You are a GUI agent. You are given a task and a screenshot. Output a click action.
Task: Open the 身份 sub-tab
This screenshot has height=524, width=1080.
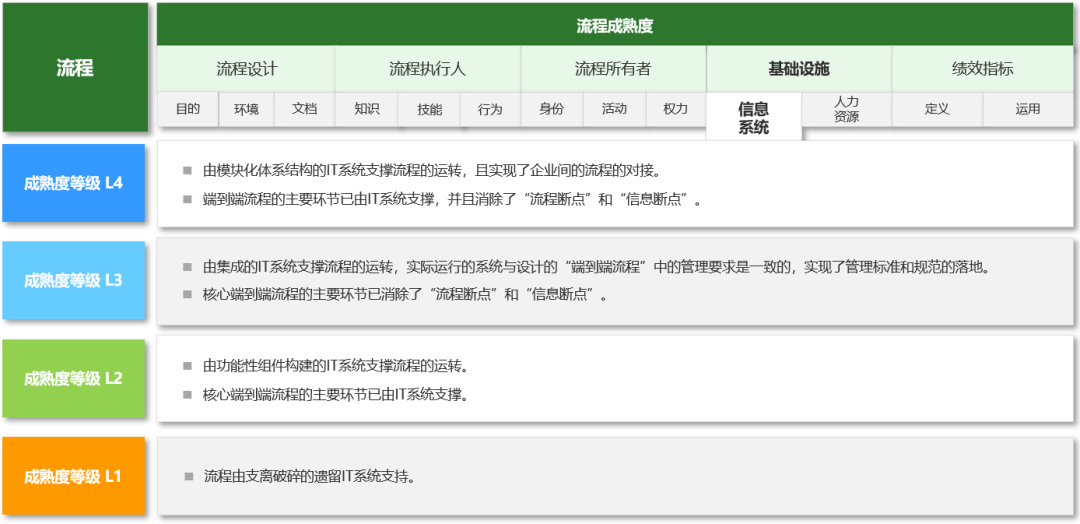click(x=552, y=109)
